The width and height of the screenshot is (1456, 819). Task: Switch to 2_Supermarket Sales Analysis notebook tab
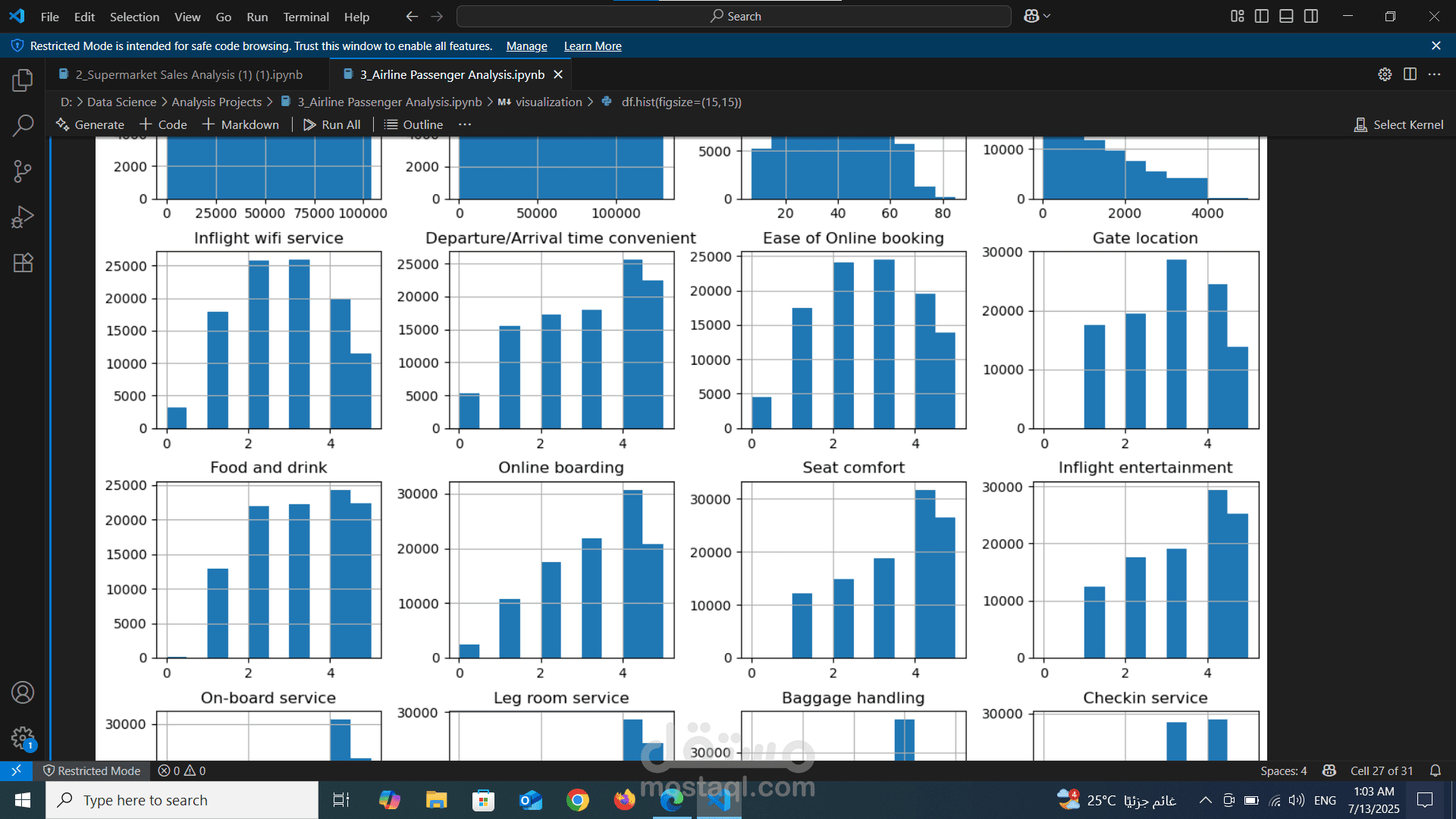tap(187, 74)
